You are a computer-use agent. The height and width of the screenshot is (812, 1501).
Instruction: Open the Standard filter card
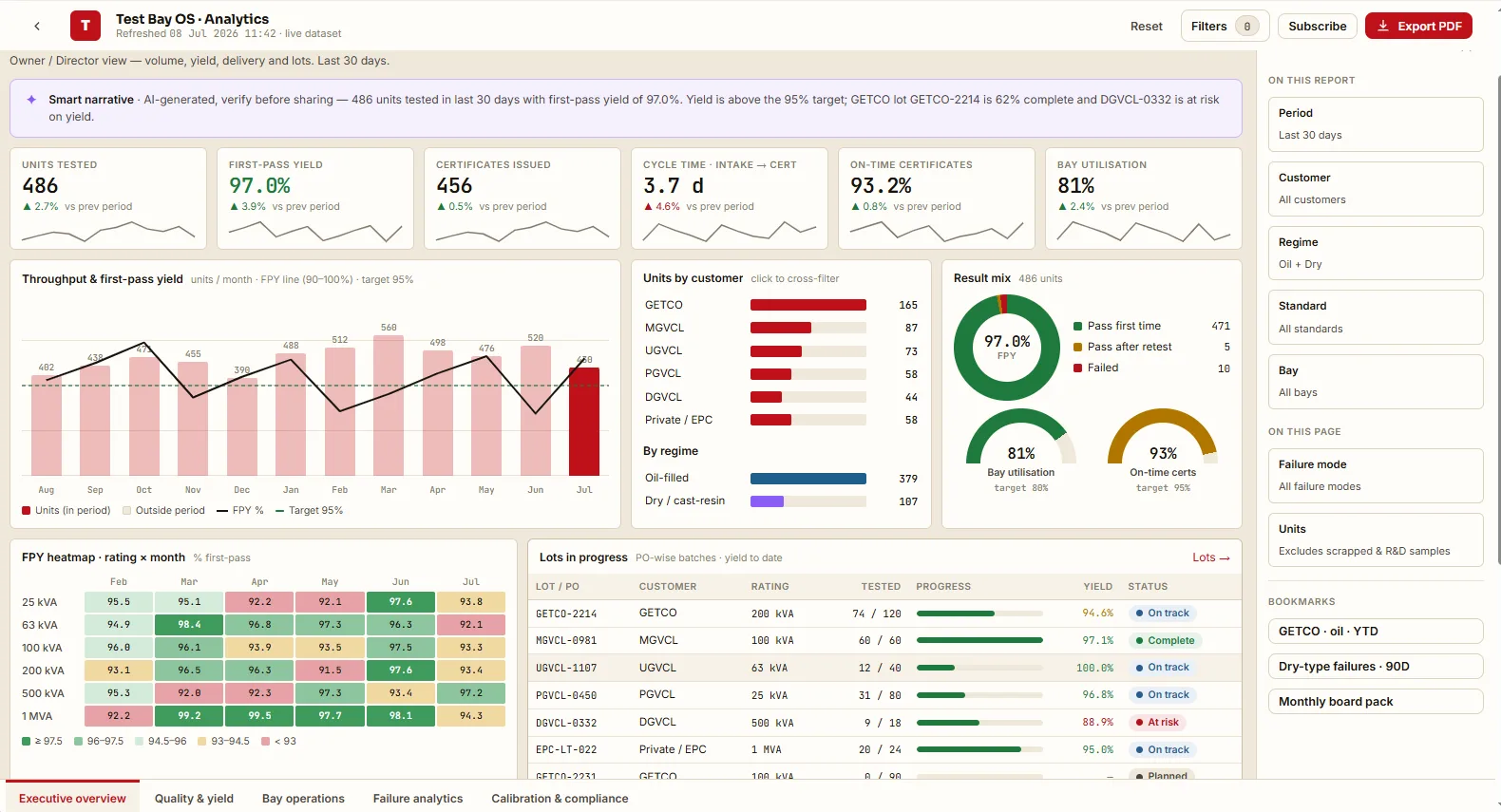[1376, 317]
